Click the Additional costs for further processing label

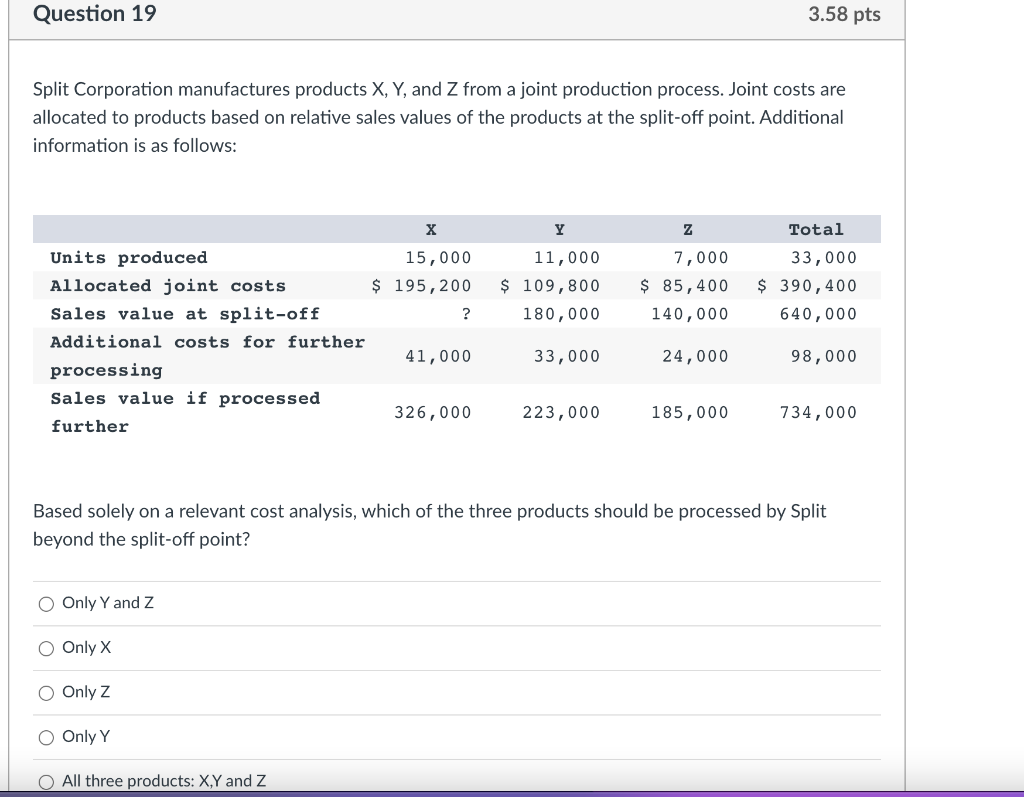[x=207, y=355]
